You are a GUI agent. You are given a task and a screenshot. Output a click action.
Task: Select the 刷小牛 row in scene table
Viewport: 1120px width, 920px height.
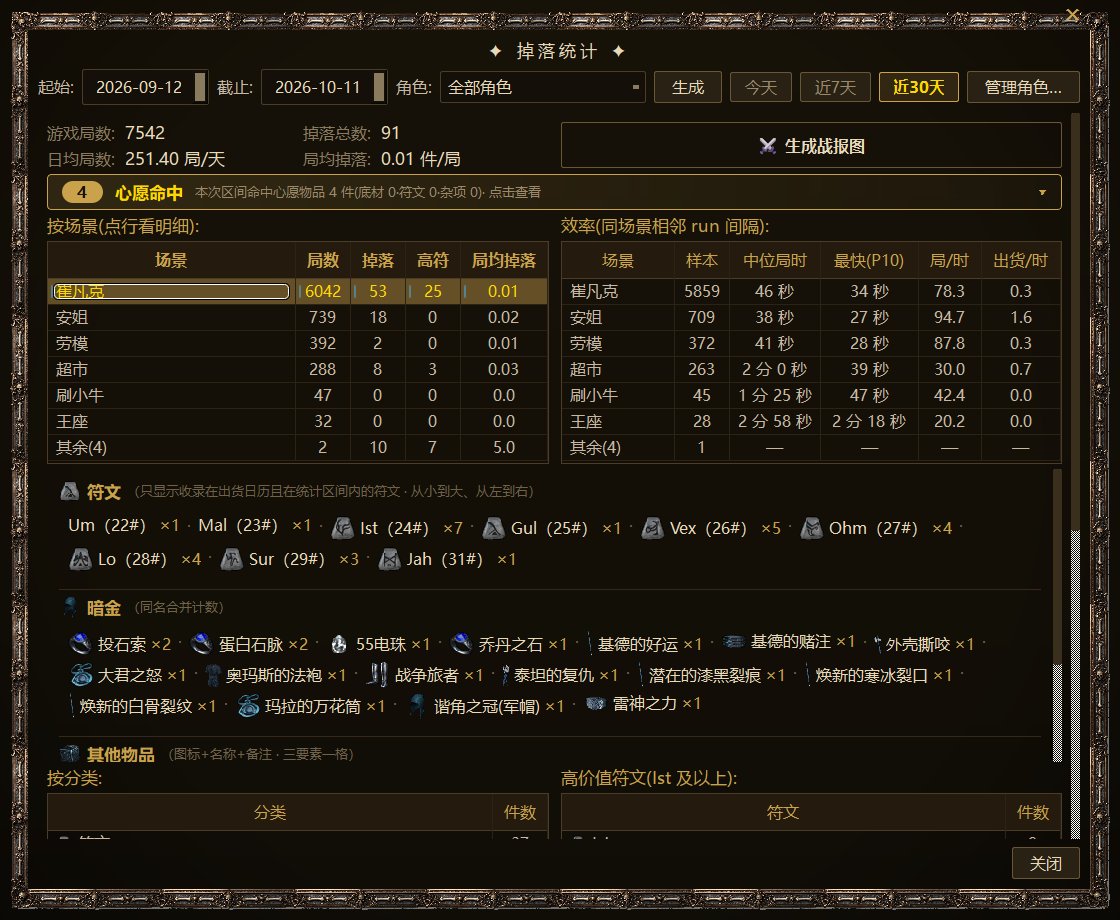(298, 396)
